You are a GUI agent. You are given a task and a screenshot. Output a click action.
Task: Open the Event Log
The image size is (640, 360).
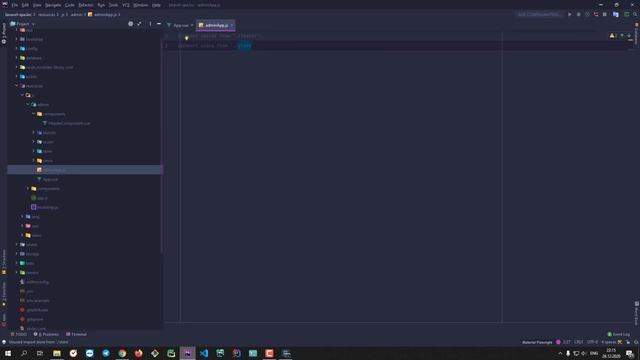click(618, 335)
